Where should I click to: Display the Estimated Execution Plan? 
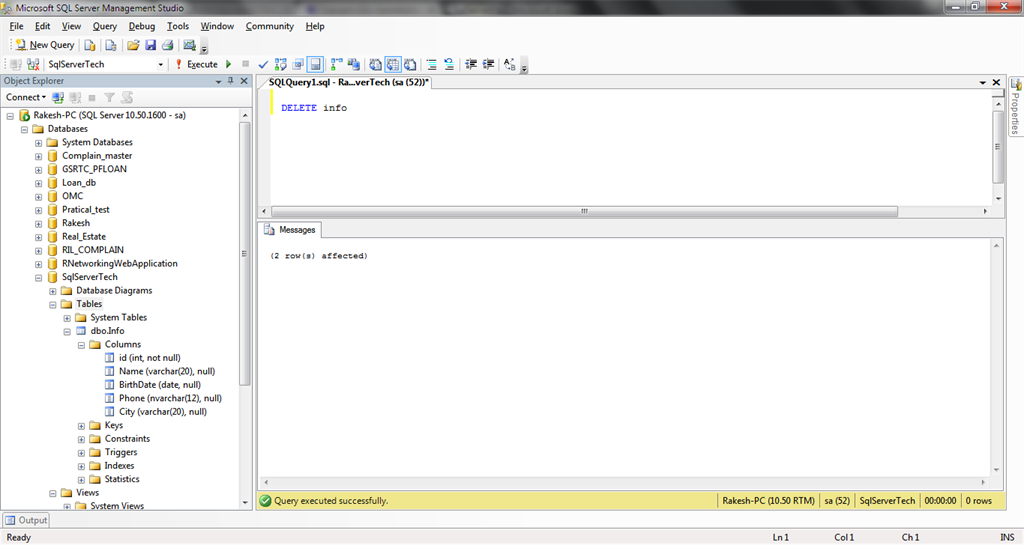(x=281, y=64)
